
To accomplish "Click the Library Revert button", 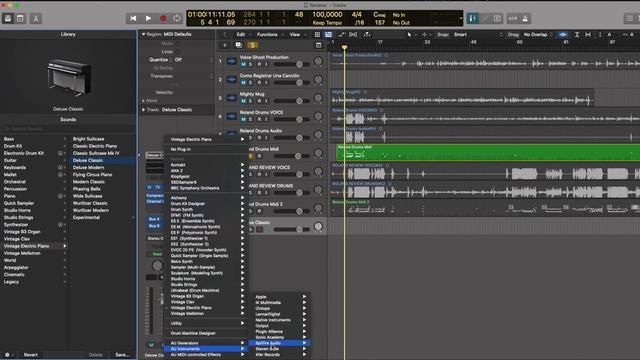I will point(31,355).
